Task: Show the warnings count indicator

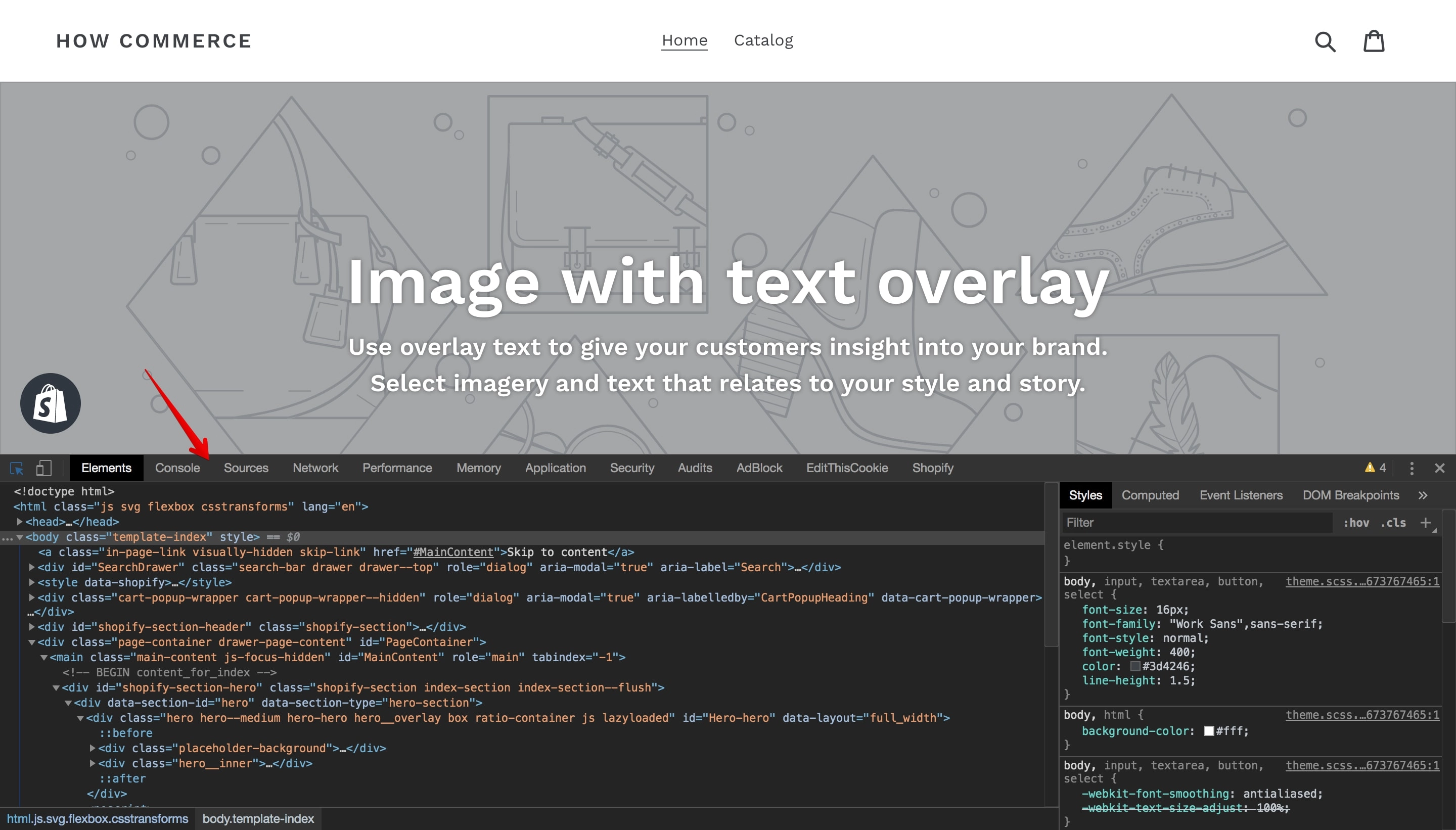Action: 1375,468
